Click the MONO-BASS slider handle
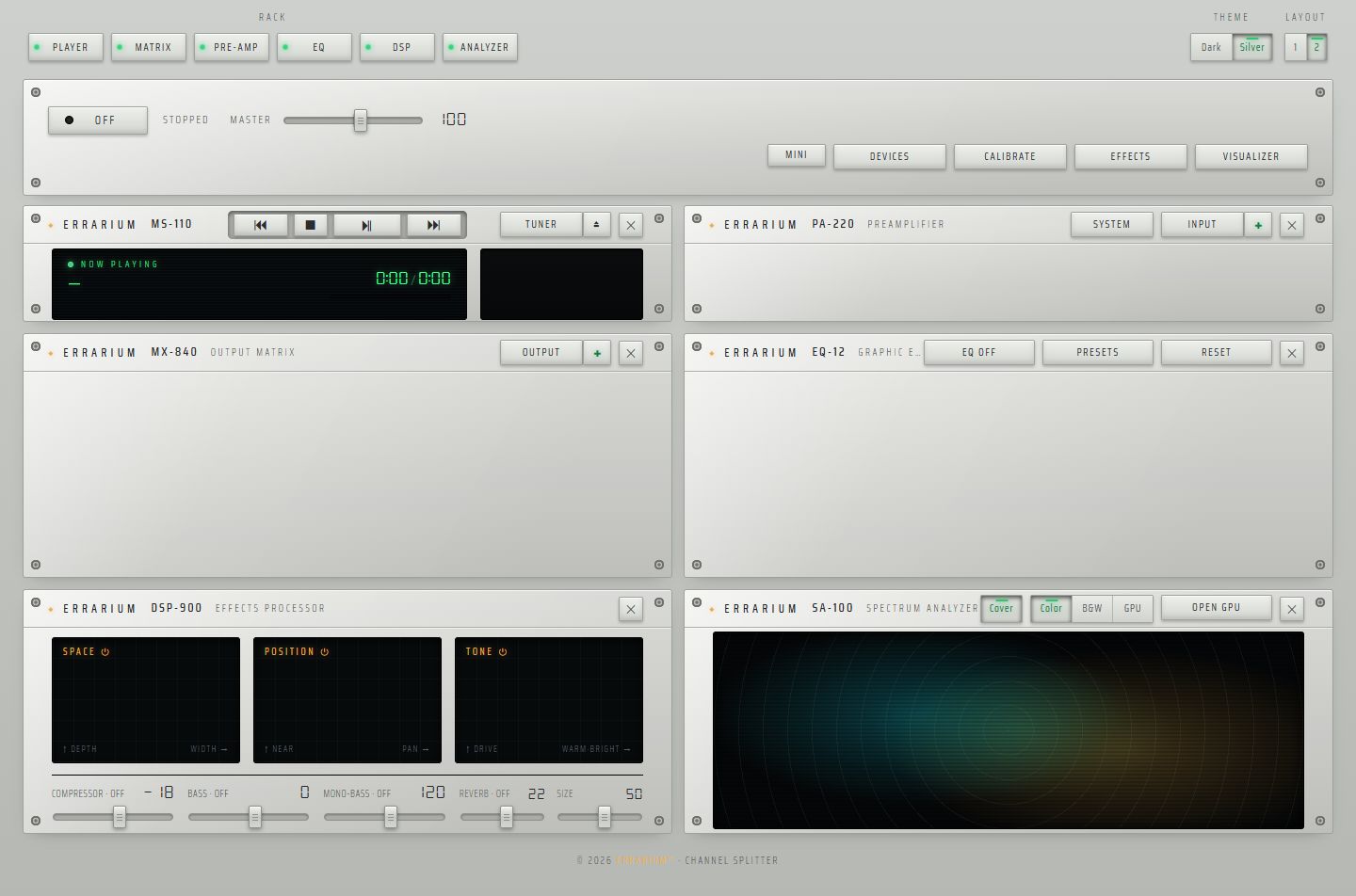This screenshot has height=896, width=1356. [x=391, y=817]
